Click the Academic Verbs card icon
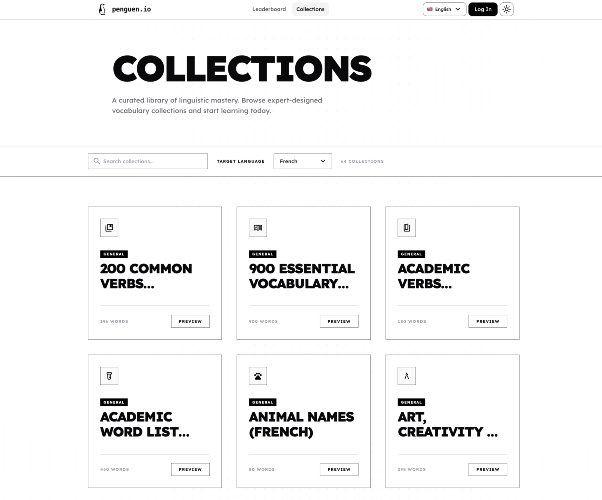 click(407, 228)
